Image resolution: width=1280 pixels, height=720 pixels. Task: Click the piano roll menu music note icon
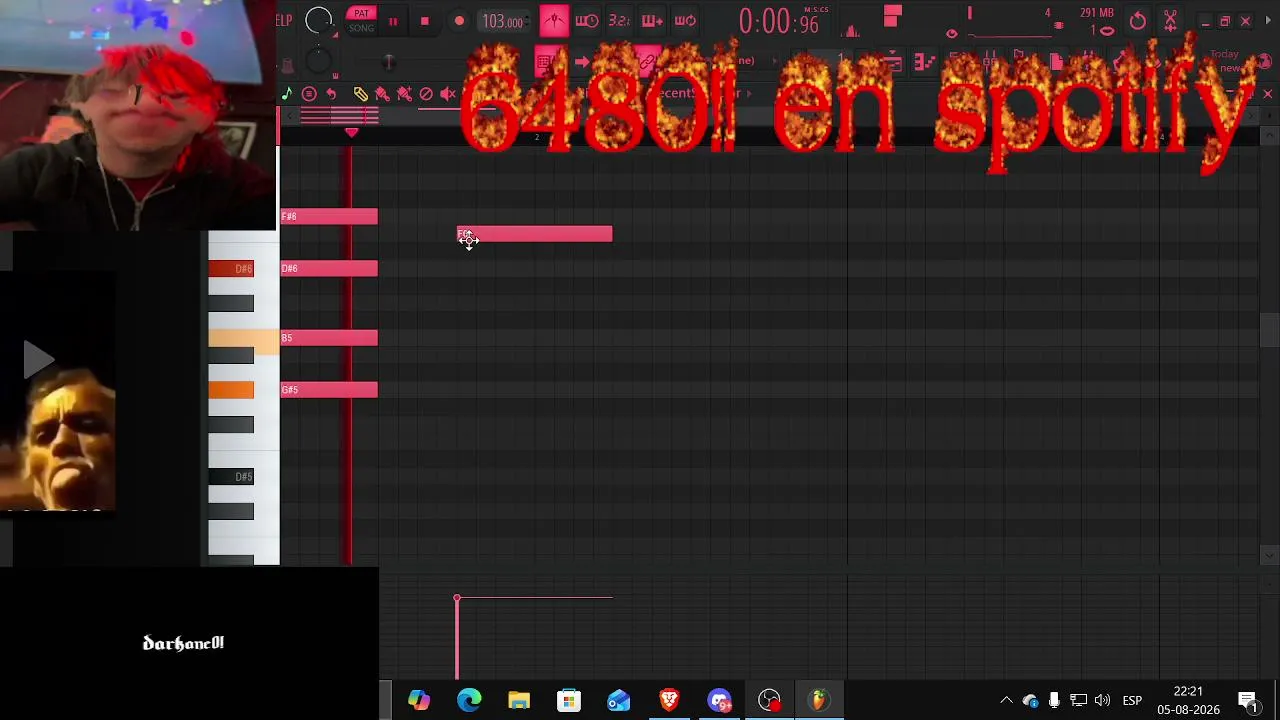tap(287, 94)
